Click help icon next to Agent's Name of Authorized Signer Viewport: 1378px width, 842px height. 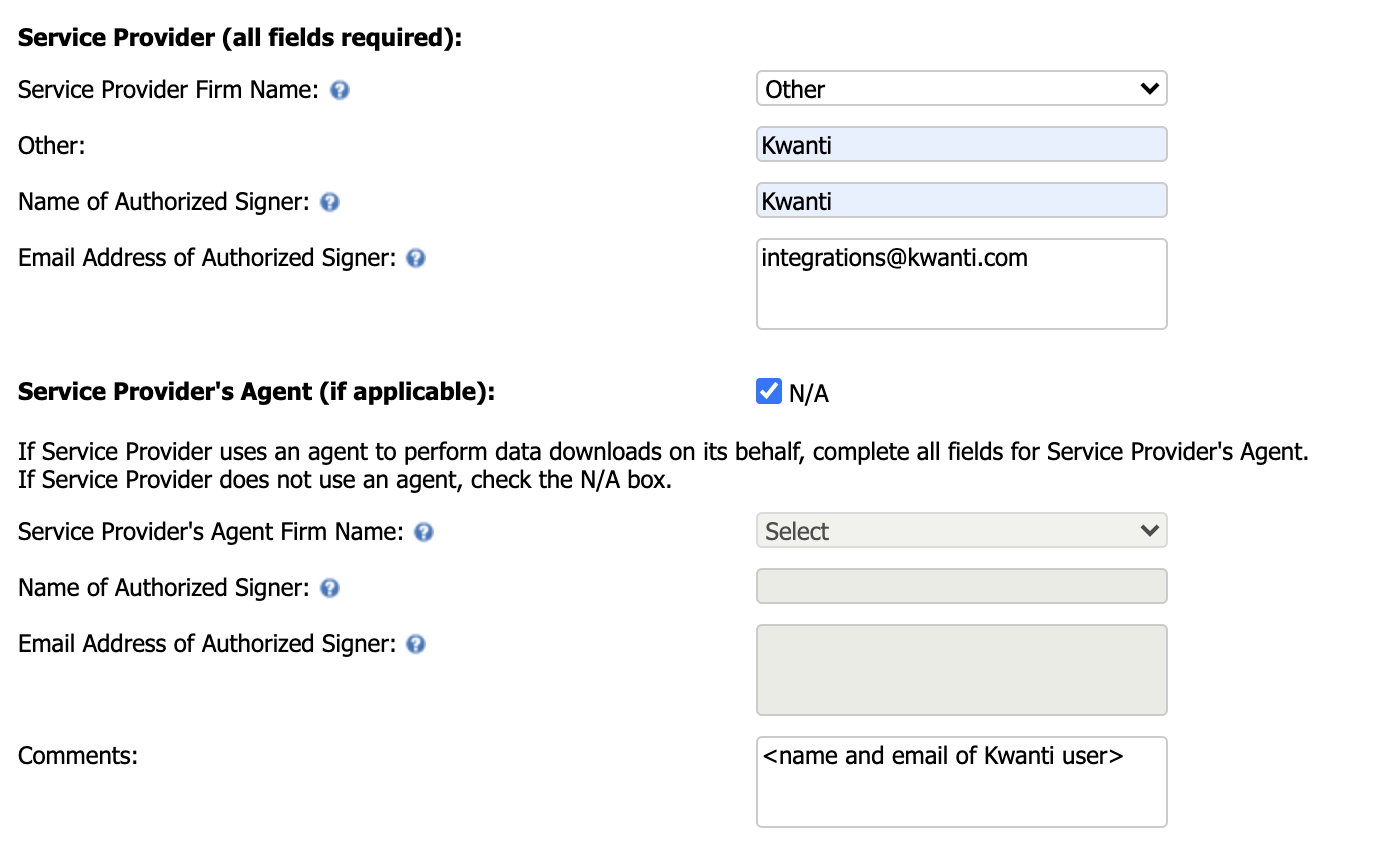330,588
